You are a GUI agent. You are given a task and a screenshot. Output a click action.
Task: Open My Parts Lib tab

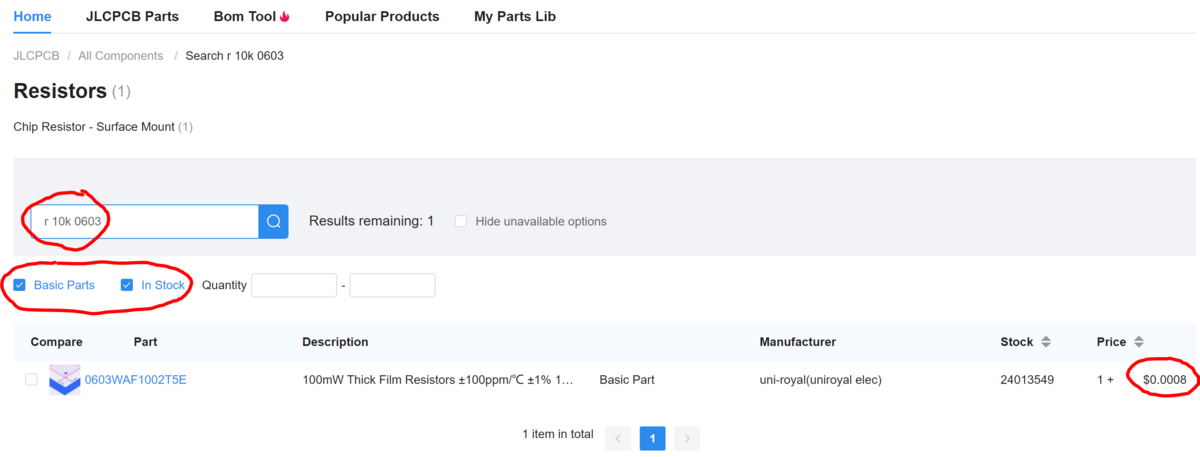[x=514, y=16]
